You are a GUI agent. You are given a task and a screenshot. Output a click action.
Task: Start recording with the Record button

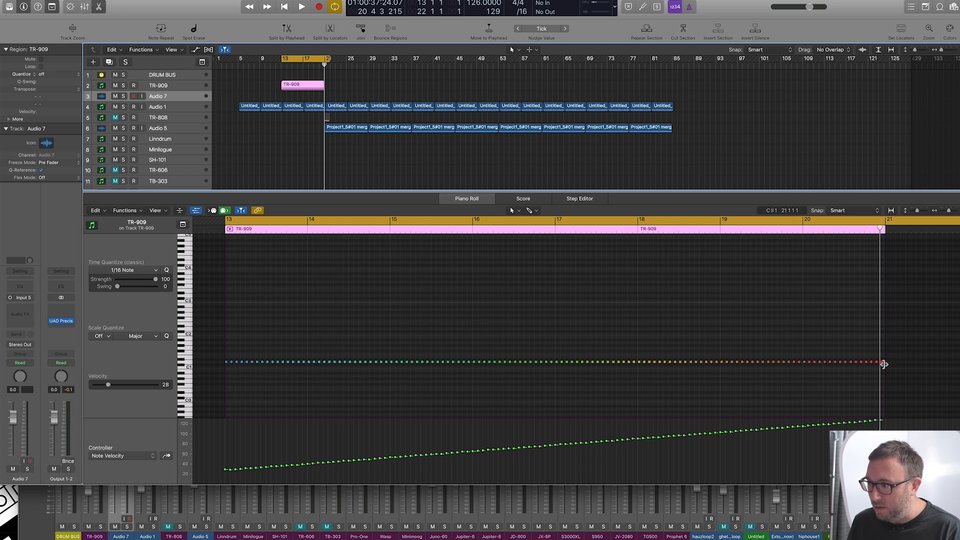318,7
